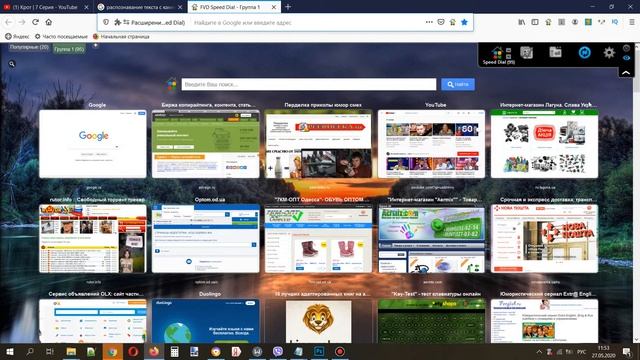This screenshot has height=360, width=640.
Task: Open the Перделка приколы dial thumbnail
Action: [318, 144]
